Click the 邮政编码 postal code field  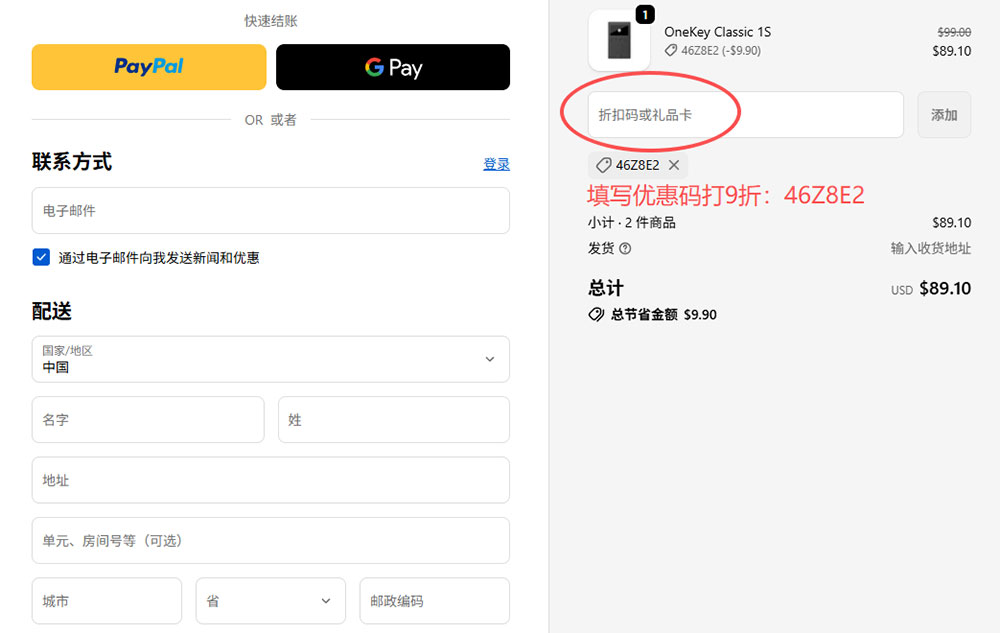(434, 600)
